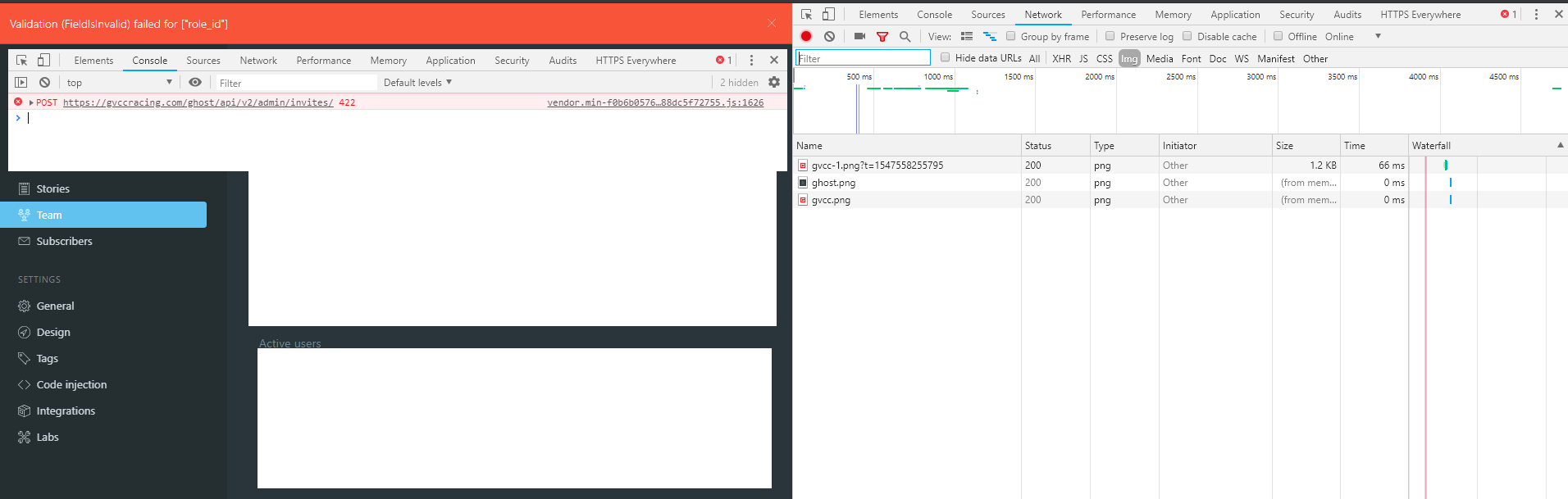Viewport: 1568px width, 499px height.
Task: Sort by the Status column header
Action: pos(1055,145)
